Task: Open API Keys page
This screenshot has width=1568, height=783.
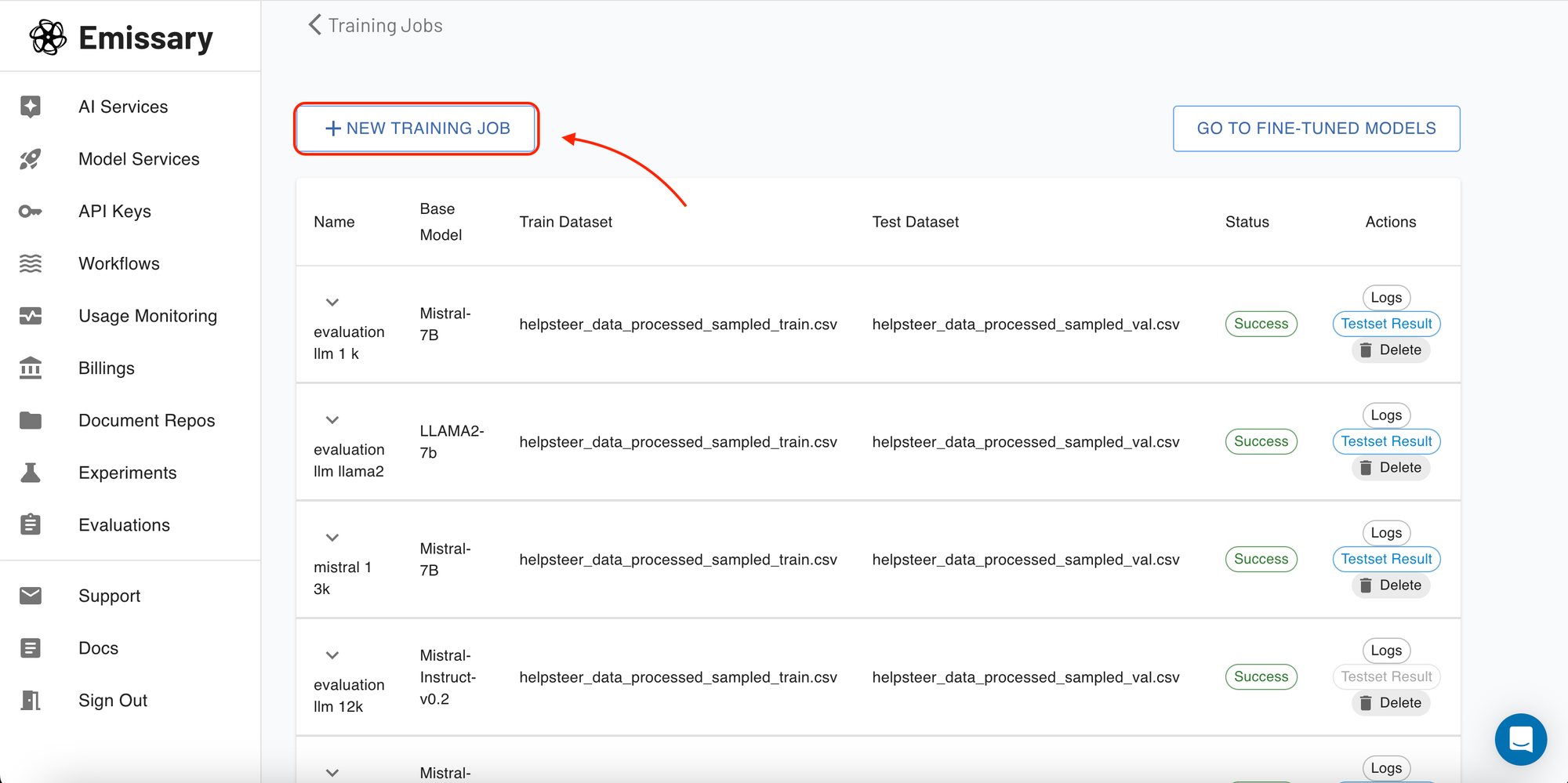Action: 114,212
